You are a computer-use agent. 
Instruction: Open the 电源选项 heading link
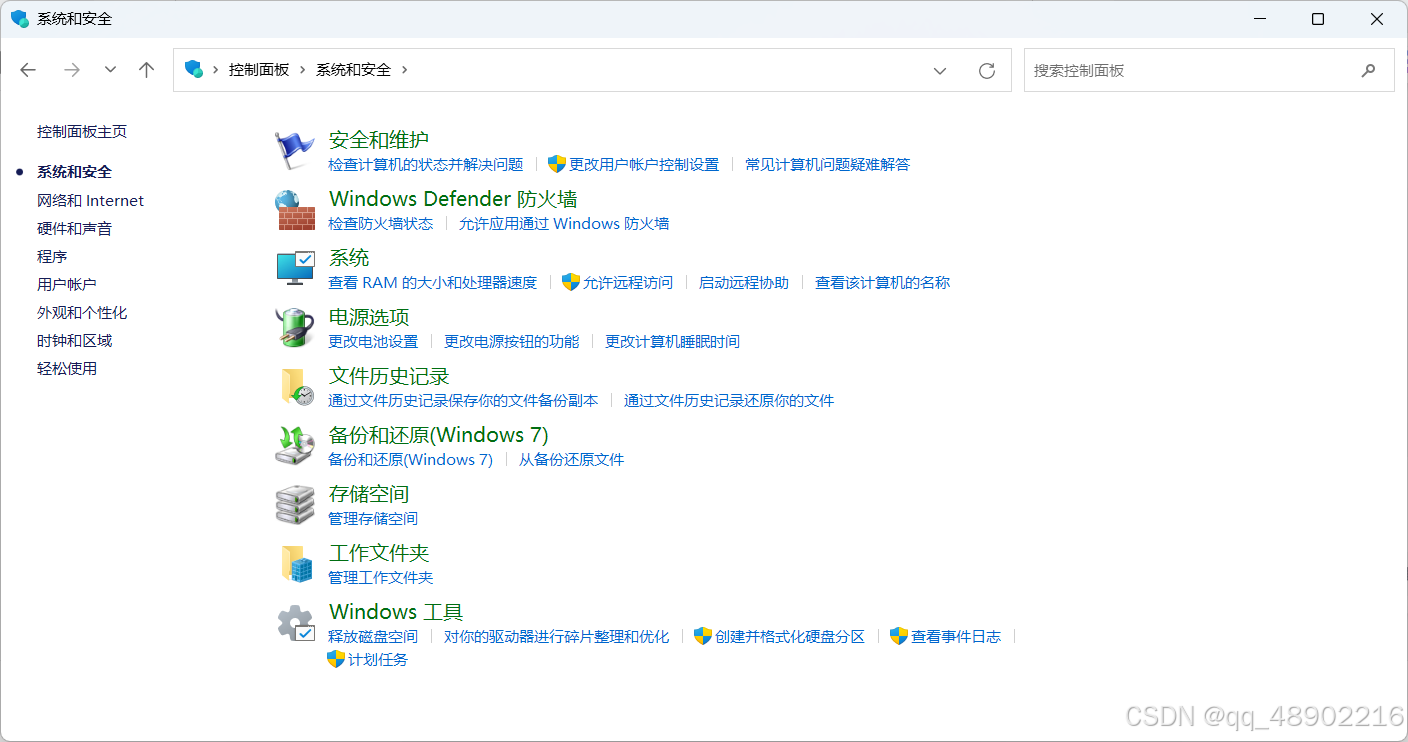(x=369, y=317)
